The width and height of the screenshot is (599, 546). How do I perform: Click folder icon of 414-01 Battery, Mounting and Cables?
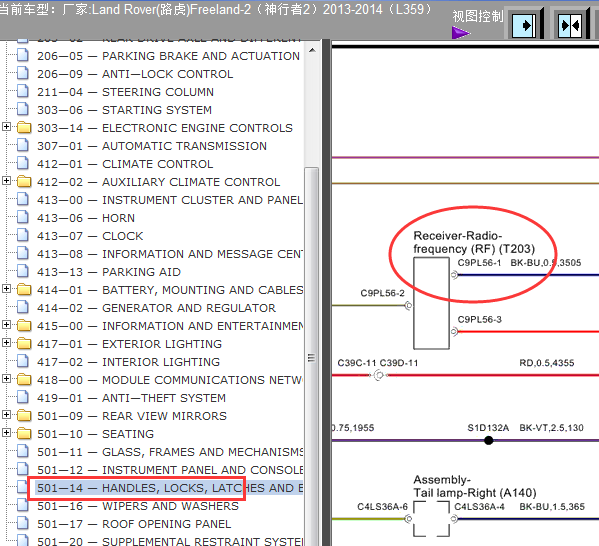pos(24,289)
